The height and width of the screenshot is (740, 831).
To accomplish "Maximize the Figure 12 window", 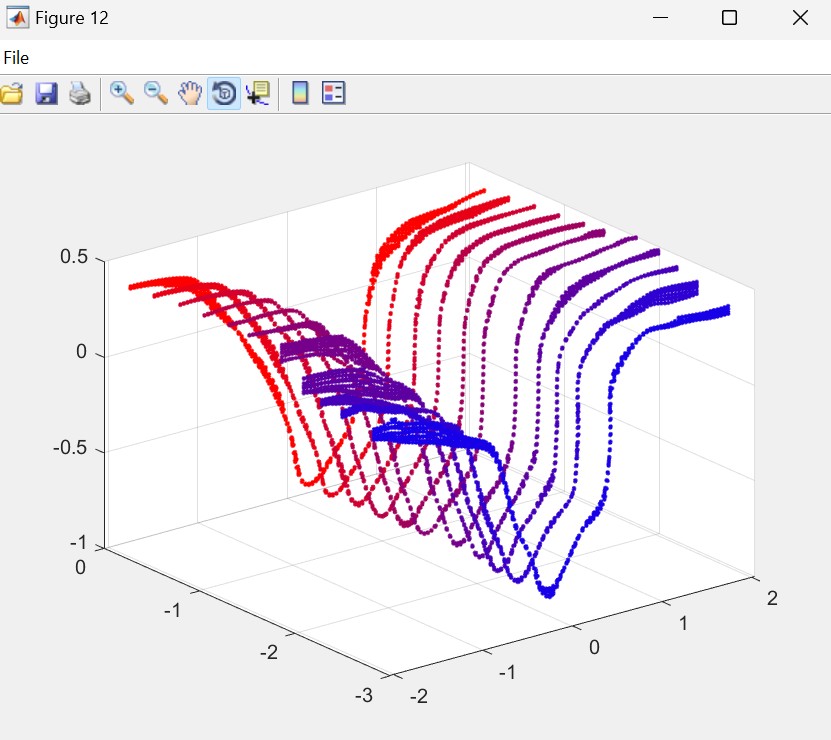I will pos(729,18).
